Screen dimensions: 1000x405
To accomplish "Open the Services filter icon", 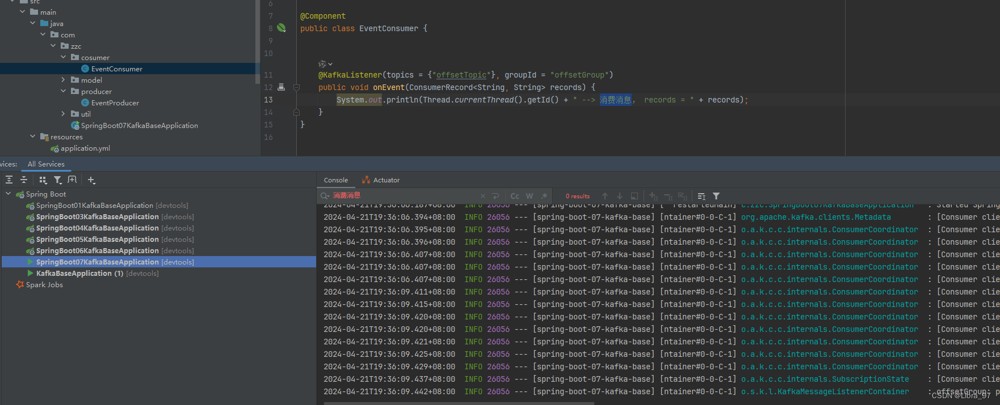I will [x=57, y=180].
